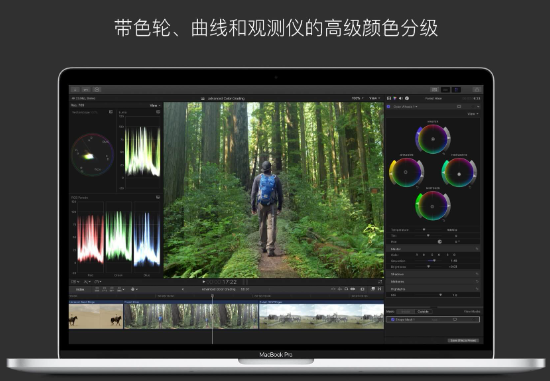Click the Master color wheel center puck
This screenshot has width=550, height=381.
[433, 139]
